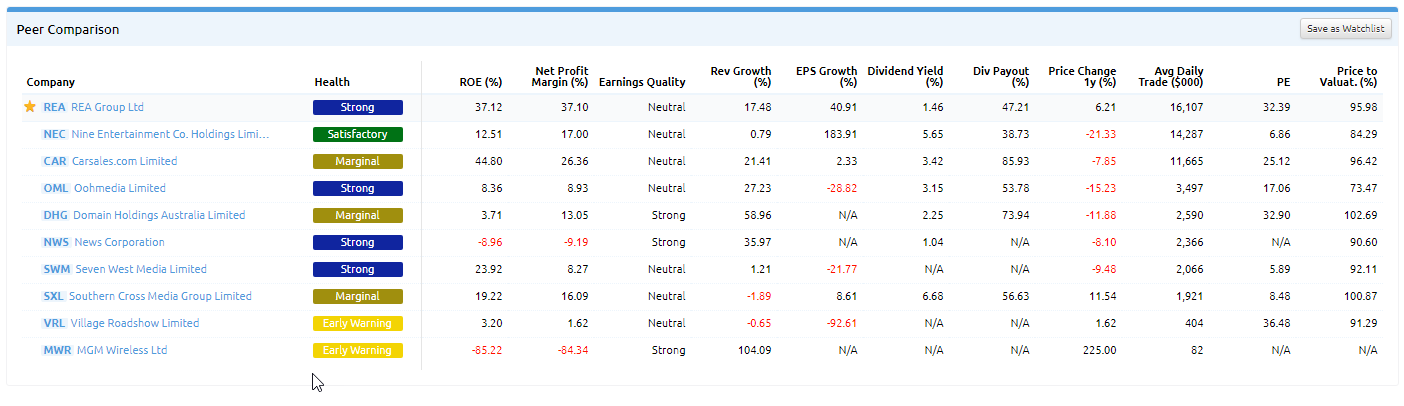The width and height of the screenshot is (1404, 406).
Task: Open Carsales.com Limited link
Action: (124, 161)
